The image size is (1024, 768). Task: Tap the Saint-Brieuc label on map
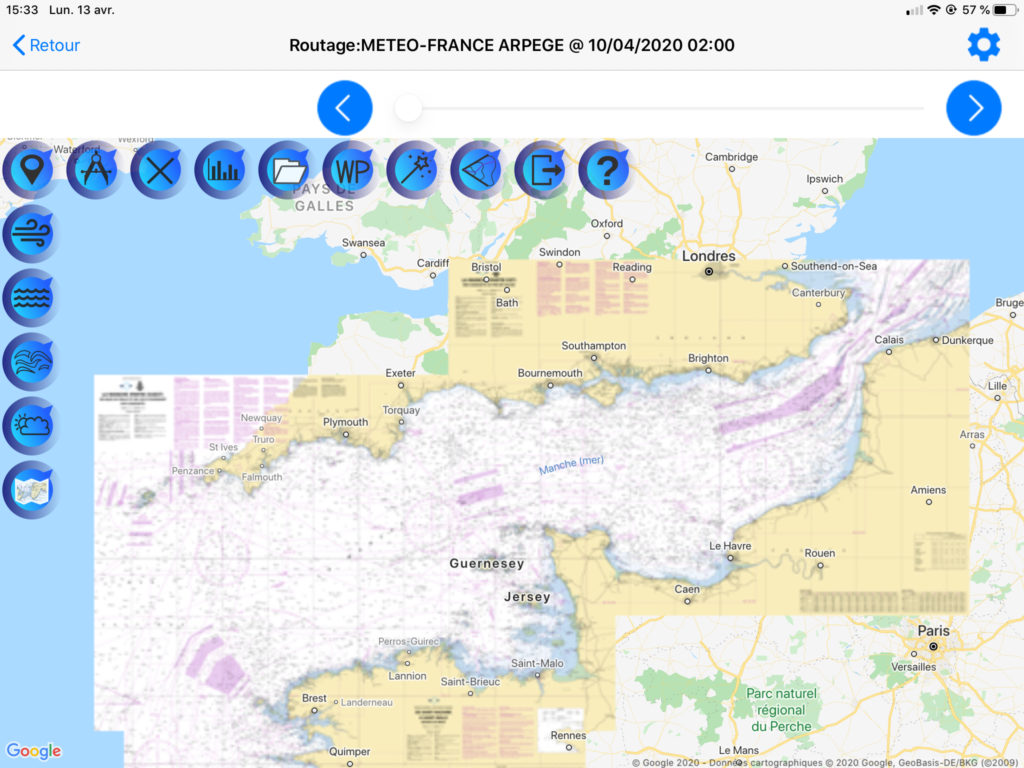470,682
